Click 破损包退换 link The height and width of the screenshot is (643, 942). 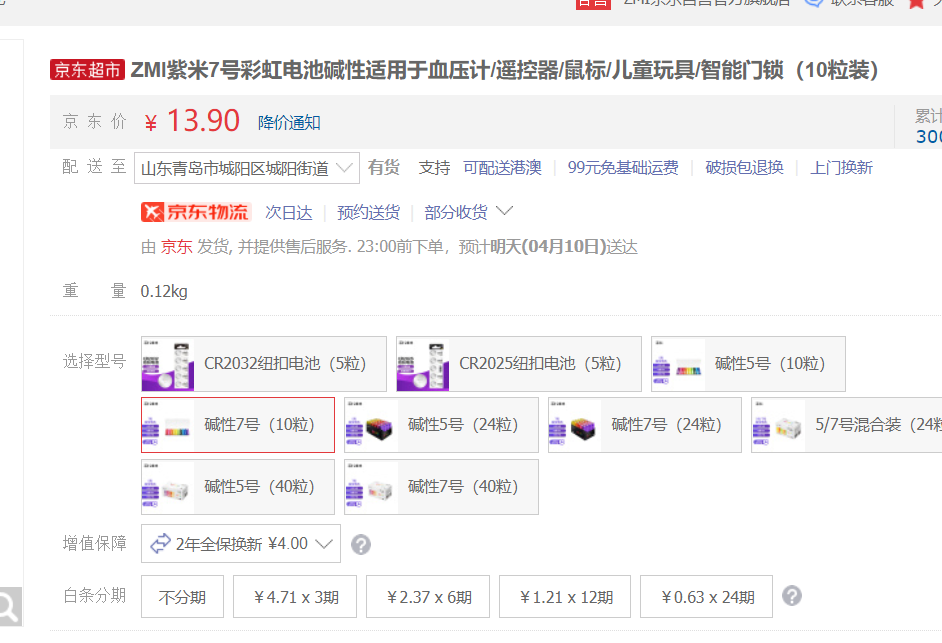(744, 168)
